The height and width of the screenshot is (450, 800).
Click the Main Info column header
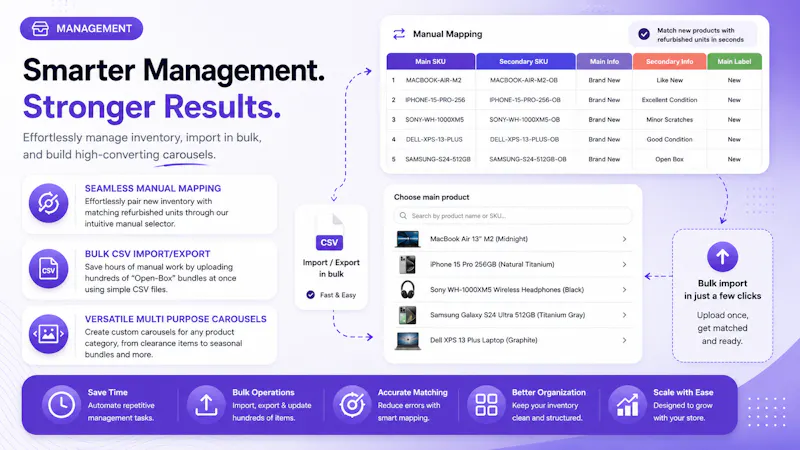pos(604,61)
